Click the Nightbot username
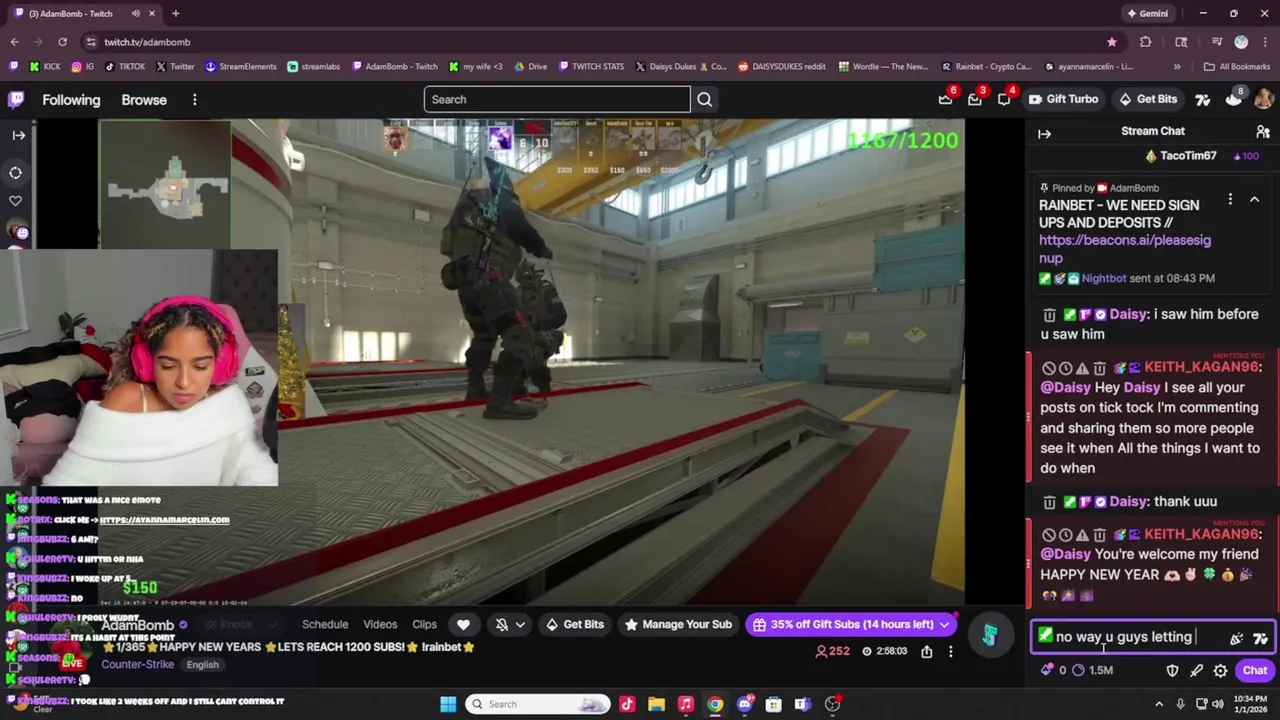 tap(1104, 278)
